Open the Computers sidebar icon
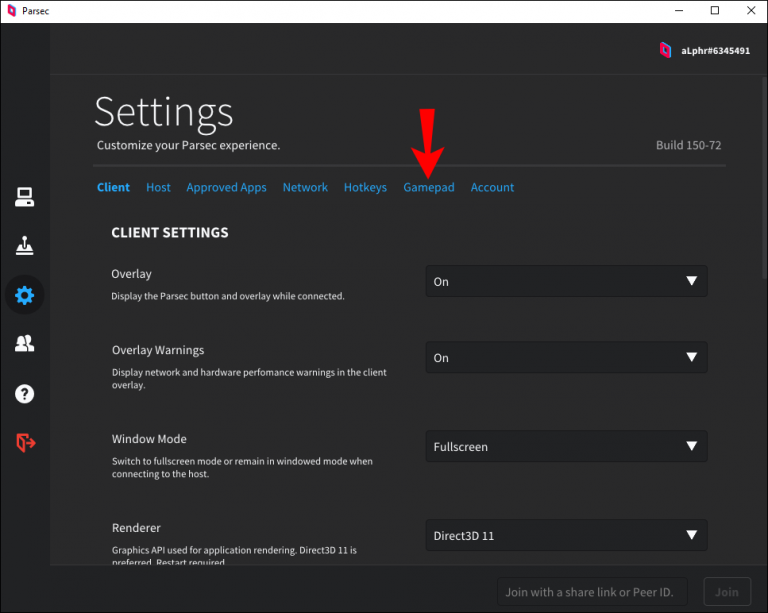This screenshot has width=768, height=613. tap(25, 197)
